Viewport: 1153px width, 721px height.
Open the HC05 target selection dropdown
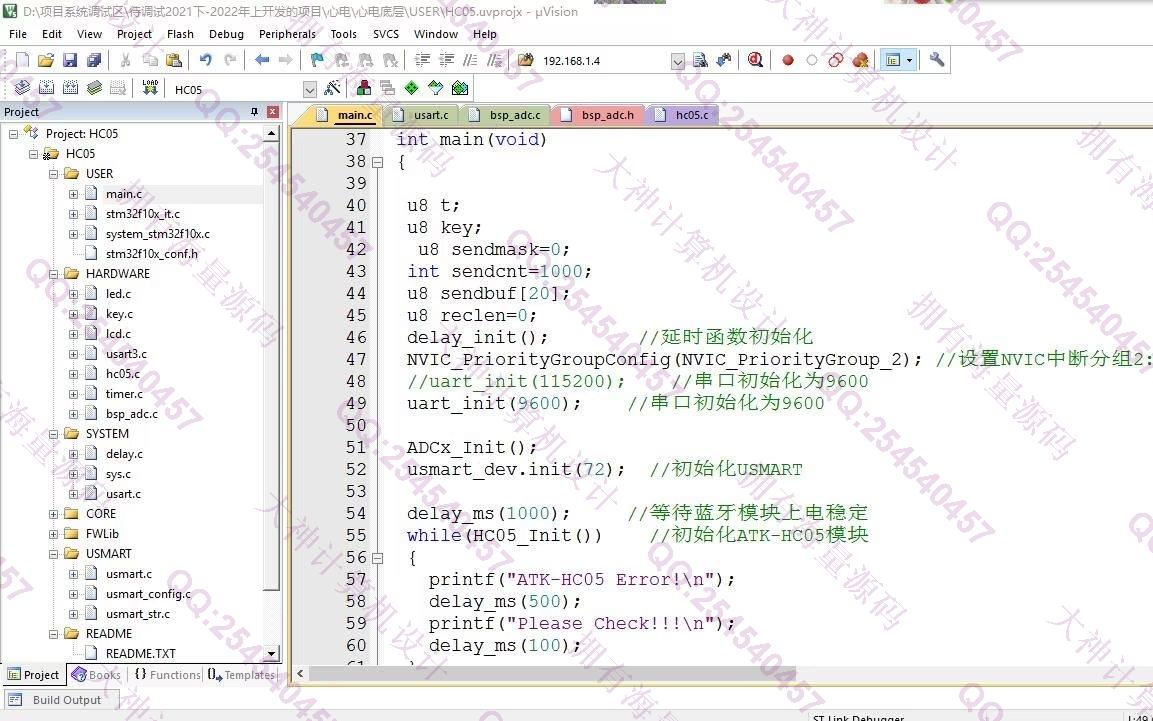click(x=310, y=90)
